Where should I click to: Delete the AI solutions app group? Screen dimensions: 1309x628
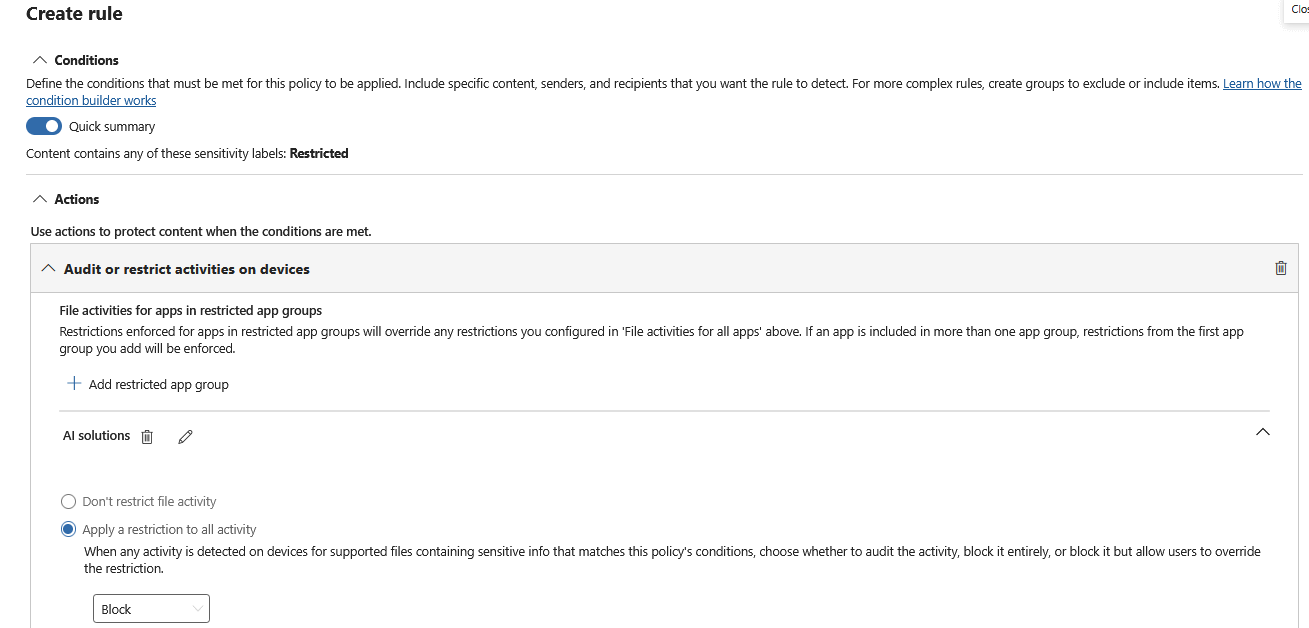click(147, 437)
